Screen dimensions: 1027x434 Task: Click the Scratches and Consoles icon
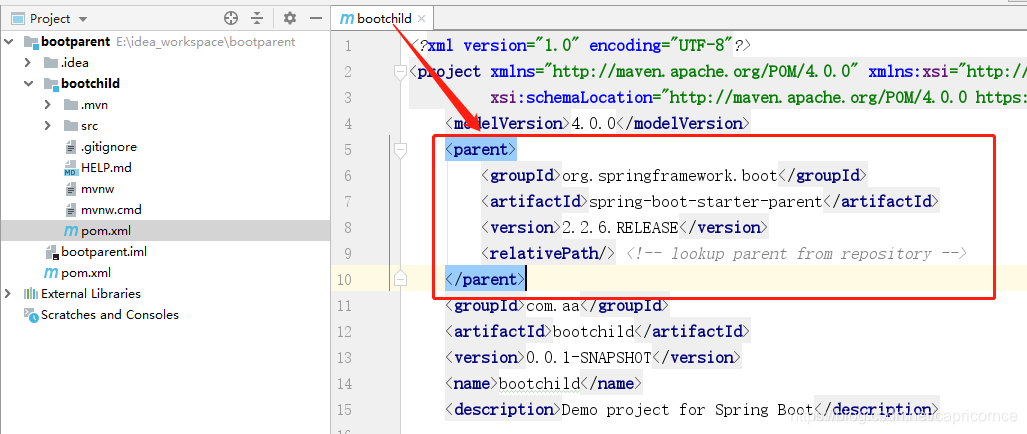coord(31,314)
